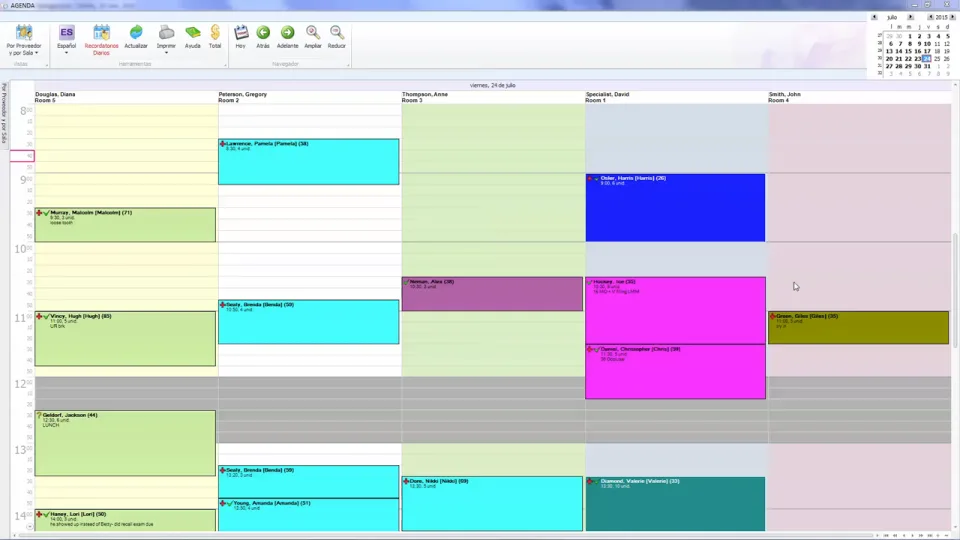This screenshot has height=540, width=960.
Task: Open Sealy, Brenda 10:50 appointment
Action: coord(309,322)
